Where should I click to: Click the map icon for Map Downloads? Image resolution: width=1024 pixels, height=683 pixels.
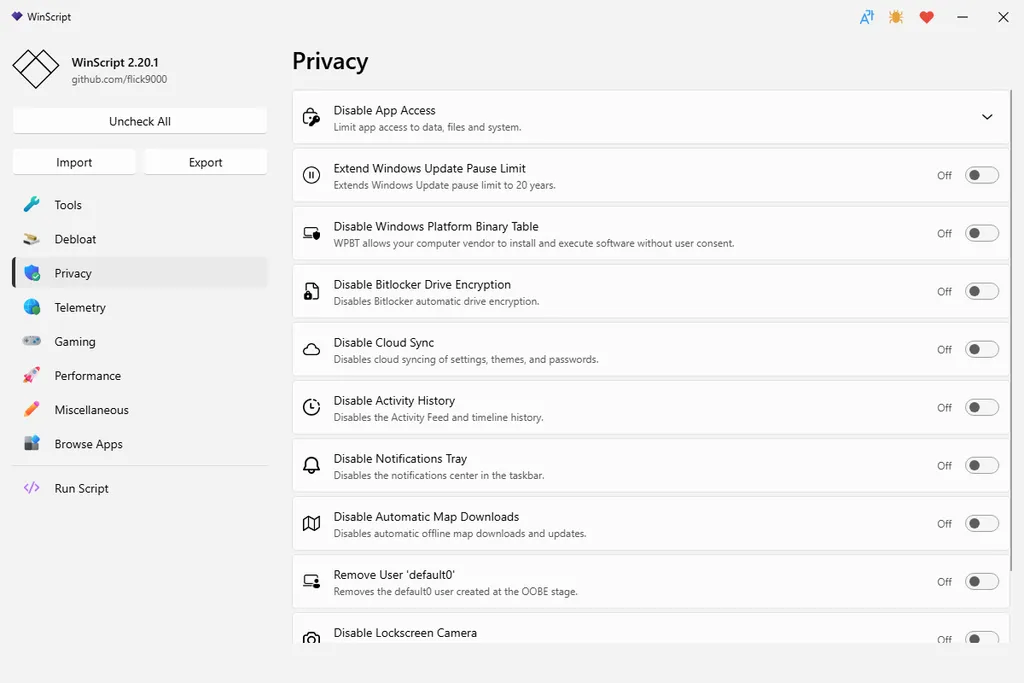(x=312, y=524)
